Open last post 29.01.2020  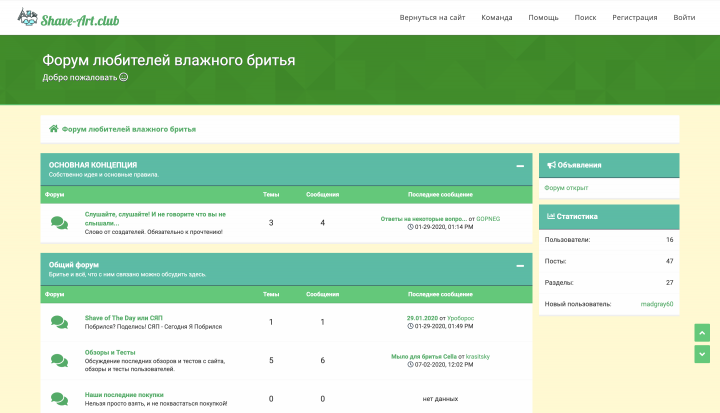(x=422, y=318)
